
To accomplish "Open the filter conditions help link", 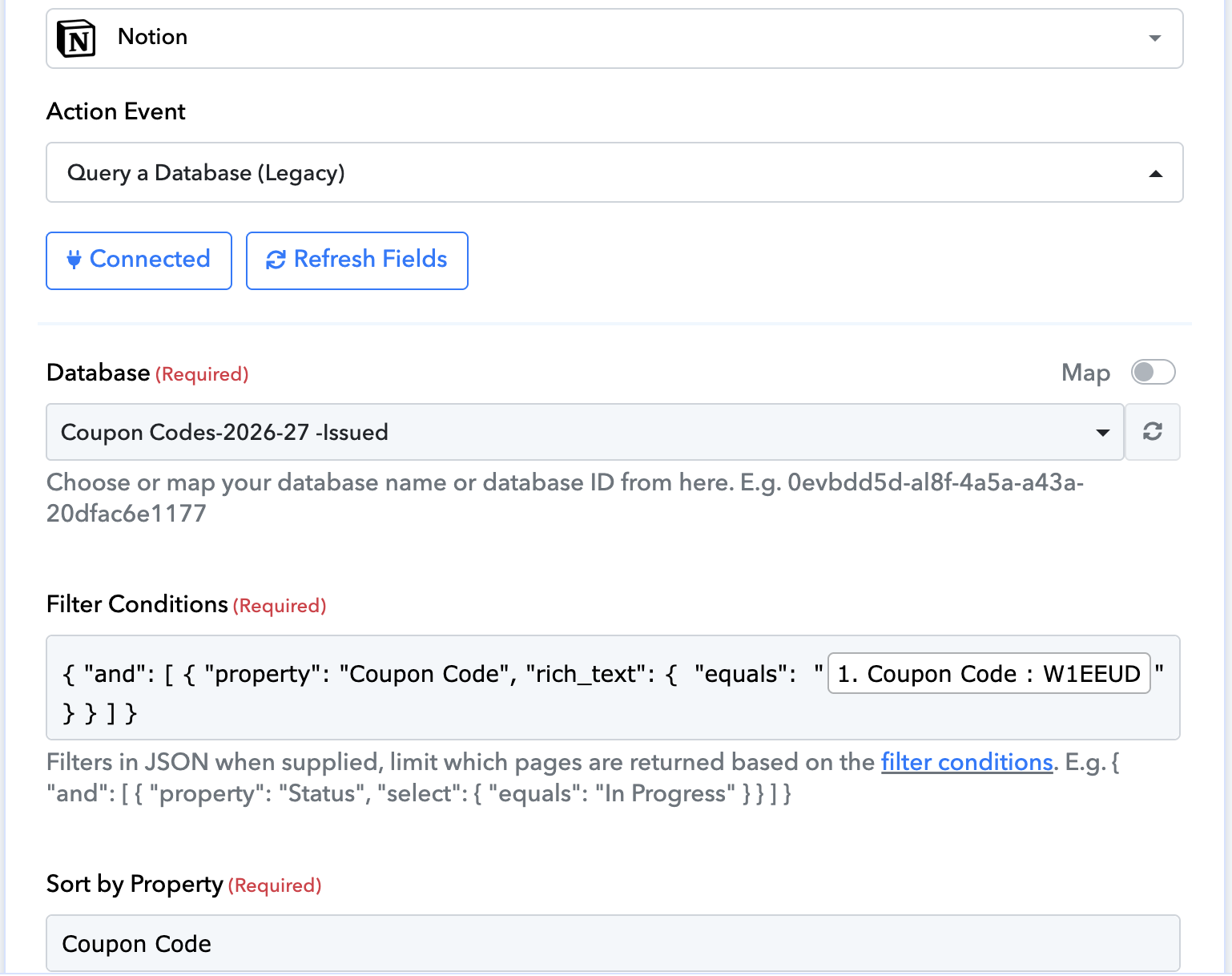I will click(966, 762).
